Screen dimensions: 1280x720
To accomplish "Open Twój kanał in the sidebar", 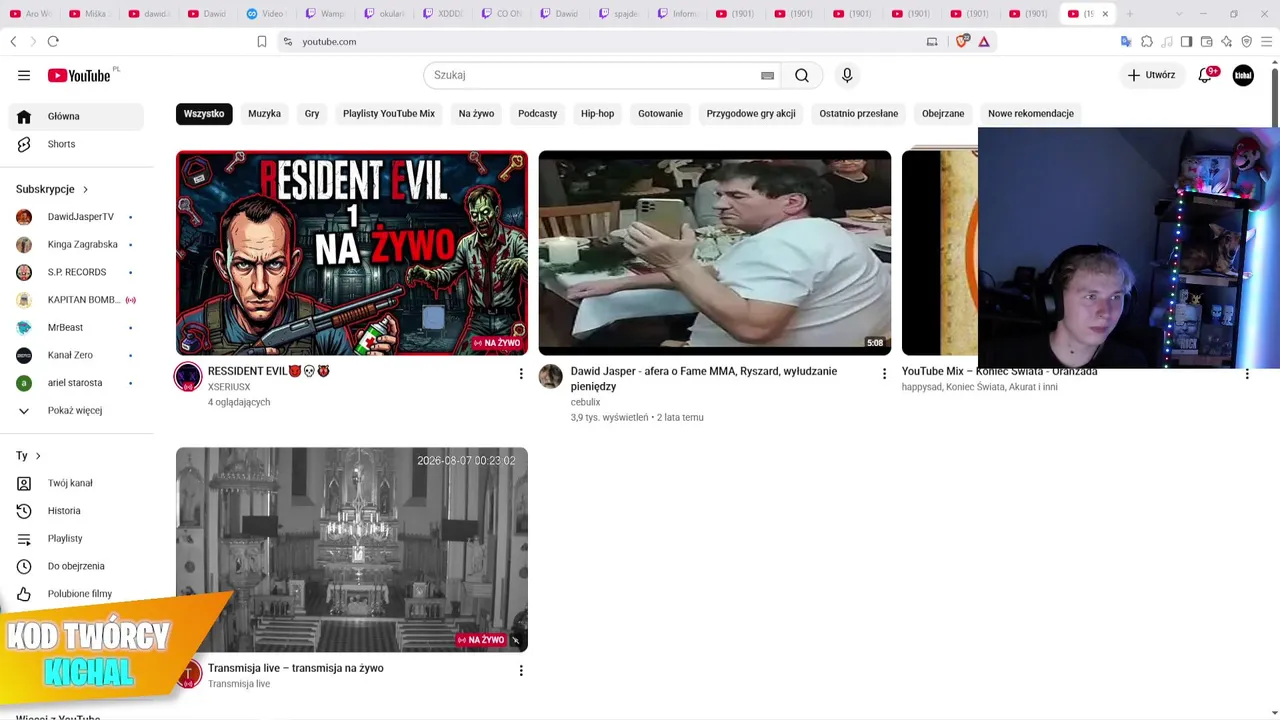I will [76, 483].
